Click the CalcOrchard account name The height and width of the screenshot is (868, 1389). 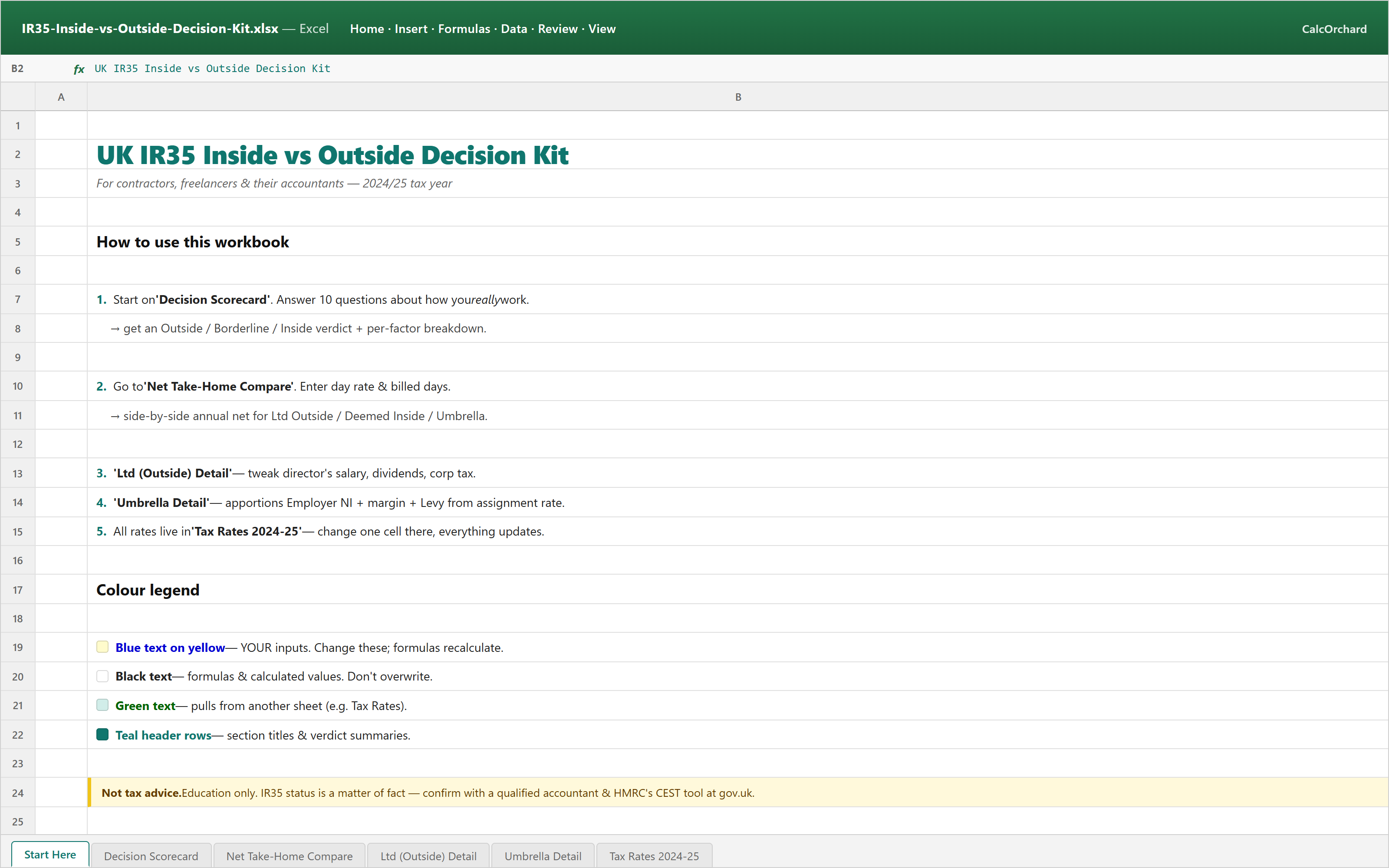[1334, 29]
